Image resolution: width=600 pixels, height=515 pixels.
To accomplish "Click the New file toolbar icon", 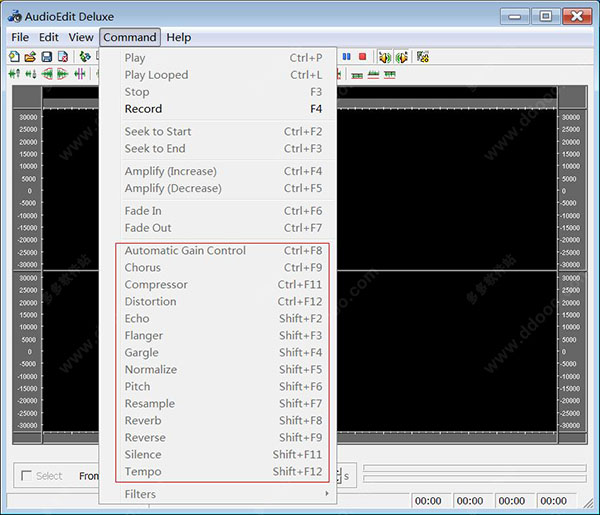I will (x=14, y=57).
